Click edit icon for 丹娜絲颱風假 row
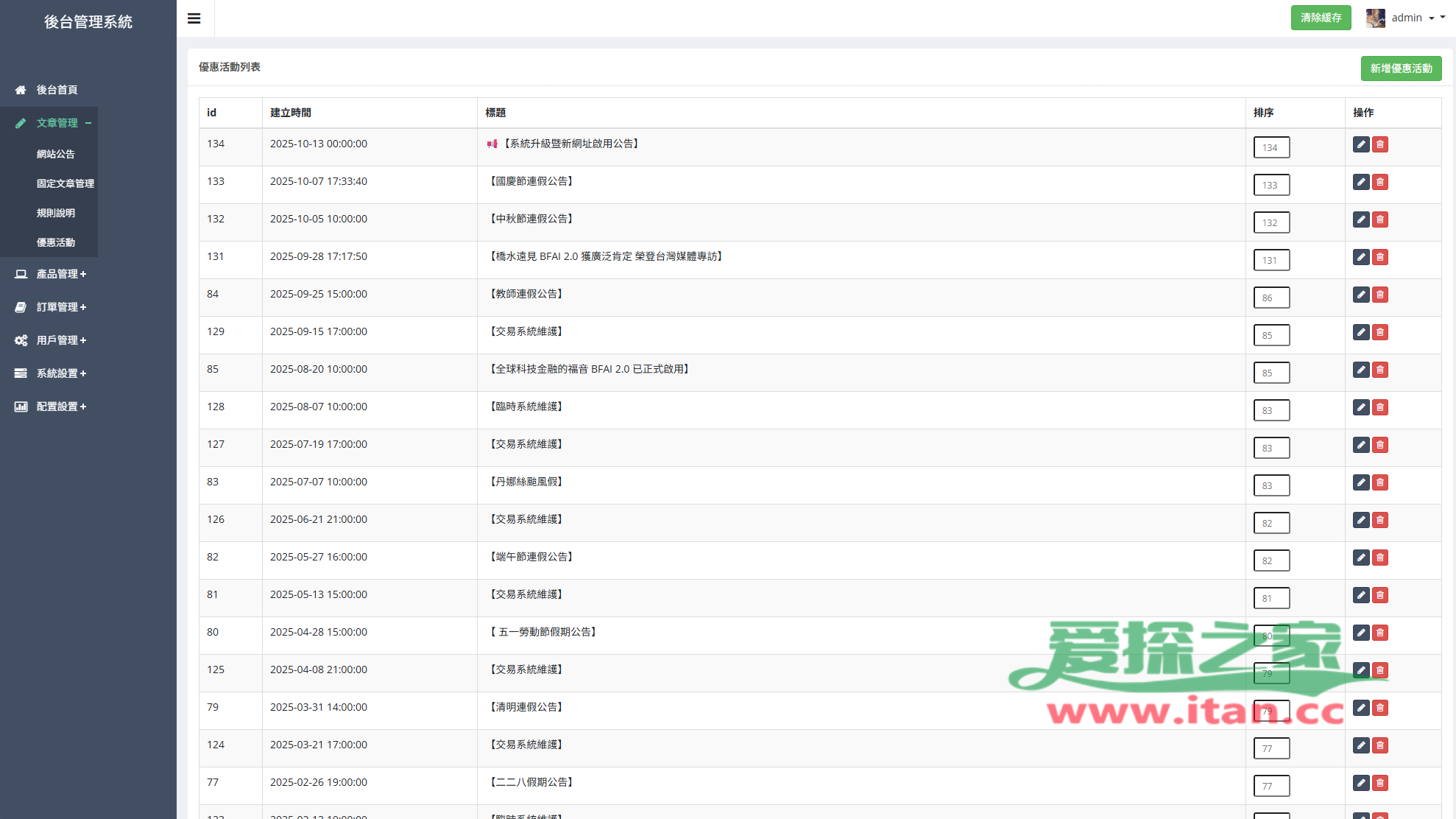The width and height of the screenshot is (1456, 819). pos(1361,482)
